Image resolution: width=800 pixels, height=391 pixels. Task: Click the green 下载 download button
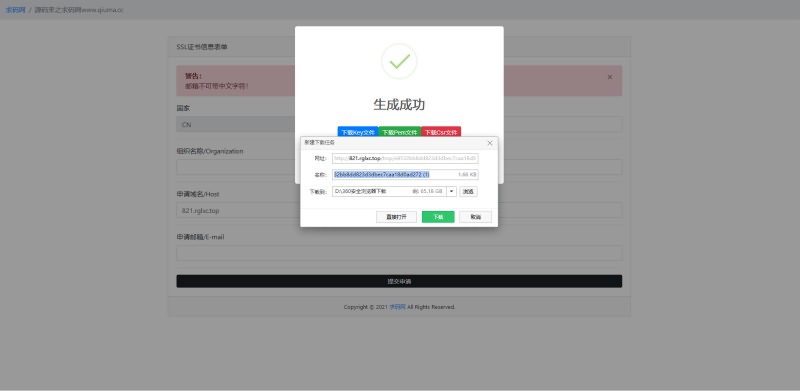click(x=438, y=217)
